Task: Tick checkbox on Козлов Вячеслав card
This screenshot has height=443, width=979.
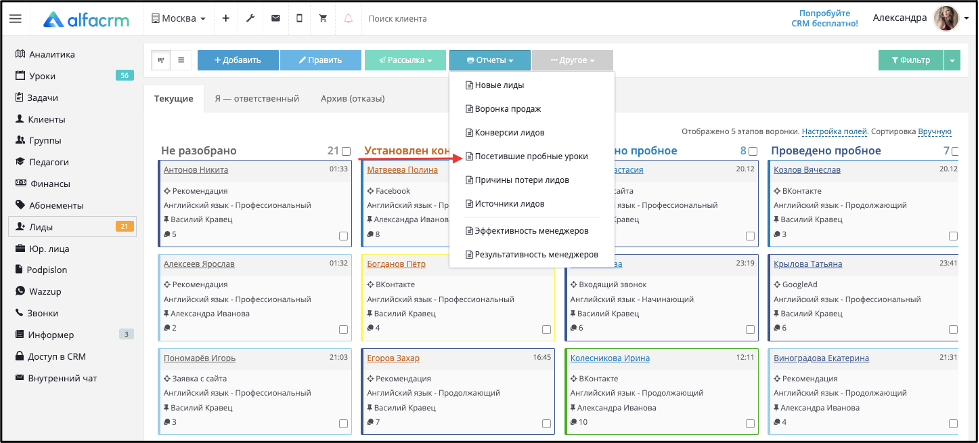Action: 953,236
